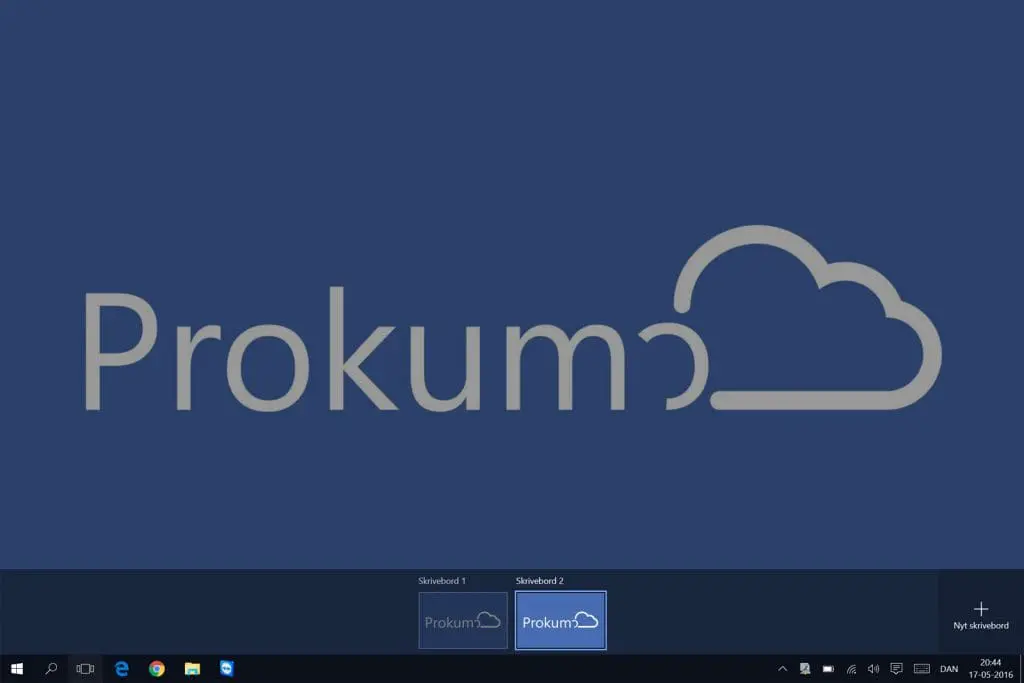Open Google Chrome
Screen dimensions: 1024x683
156,668
